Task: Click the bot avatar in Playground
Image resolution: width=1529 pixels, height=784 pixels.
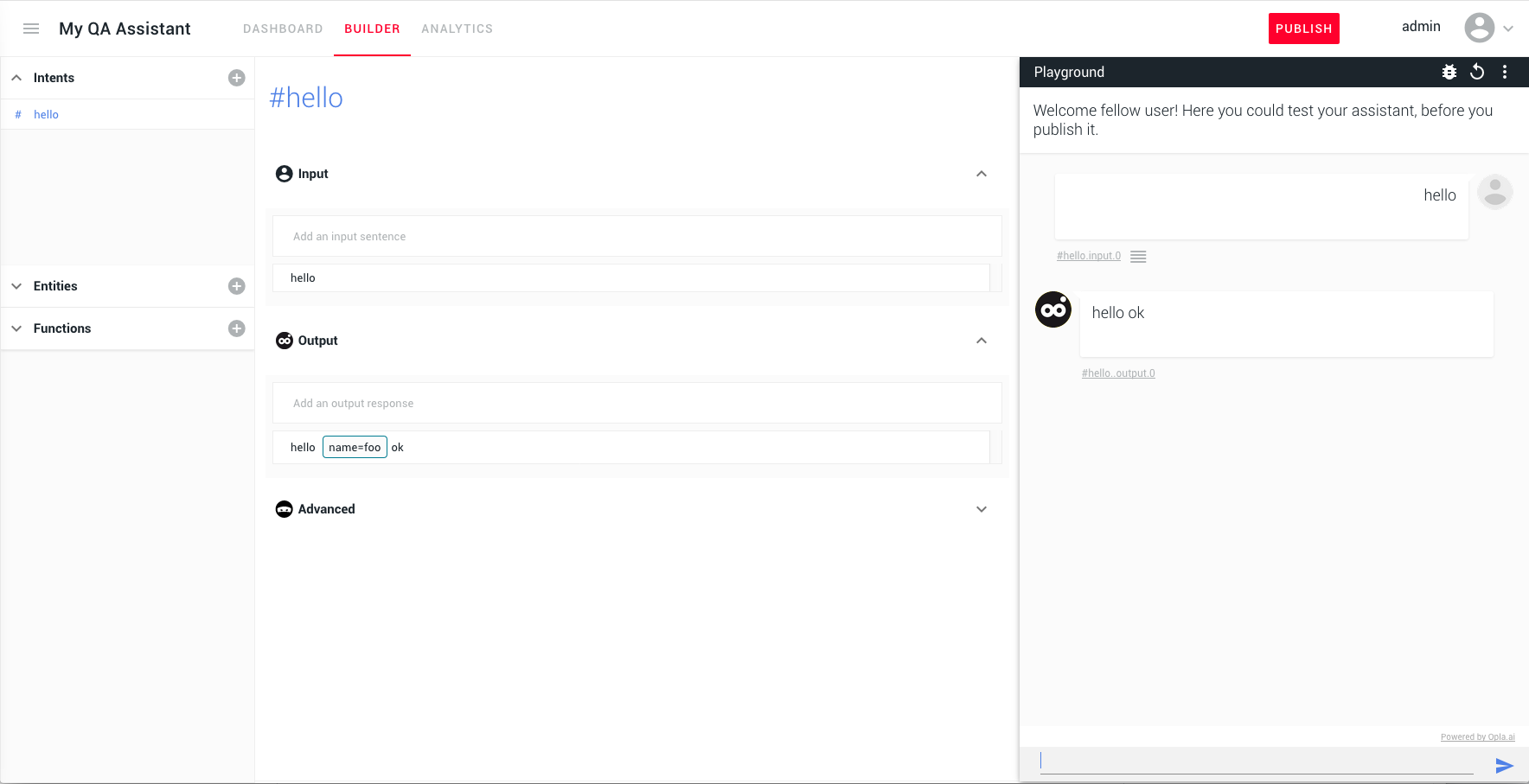Action: coord(1053,309)
